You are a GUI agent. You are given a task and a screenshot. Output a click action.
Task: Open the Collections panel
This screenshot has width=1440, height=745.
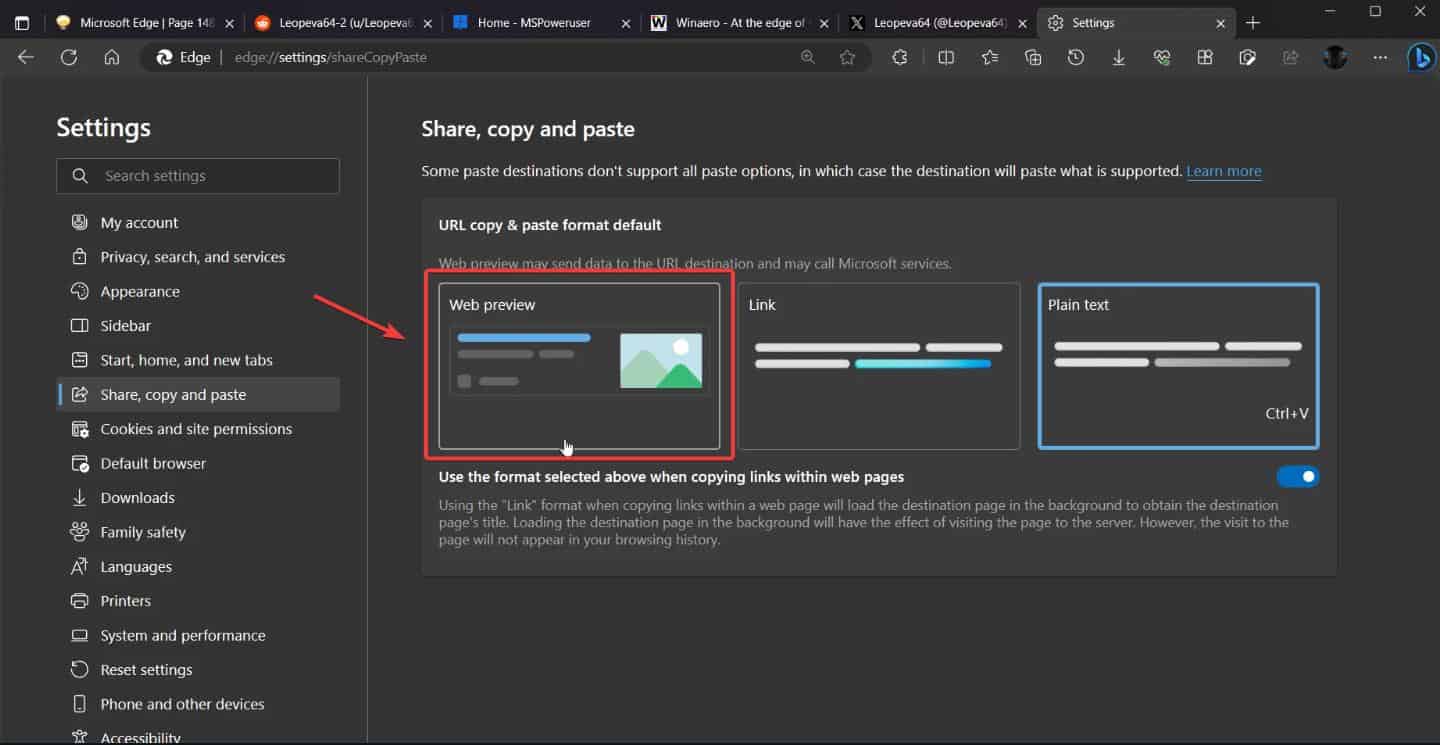[x=1033, y=57]
